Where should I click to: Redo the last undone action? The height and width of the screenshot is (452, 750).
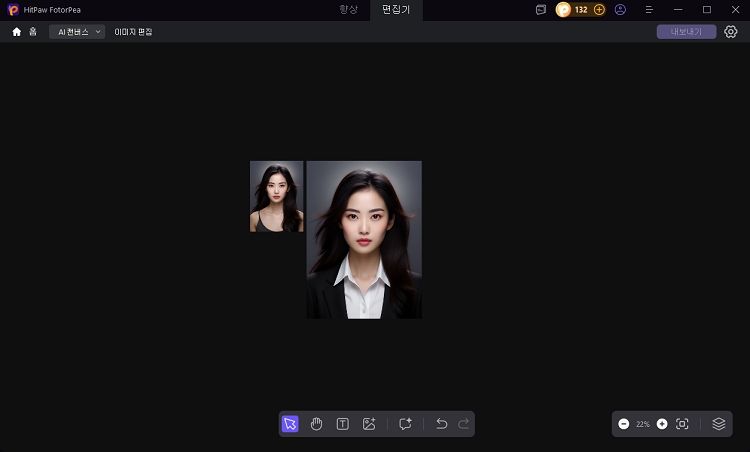pyautogui.click(x=463, y=424)
